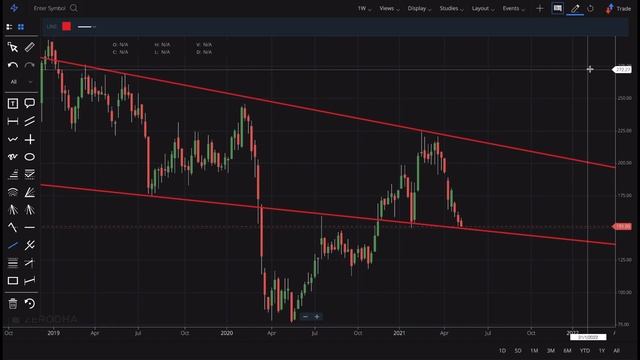Screen dimensions: 640x360
Task: Set range to 1D
Action: [x=502, y=351]
